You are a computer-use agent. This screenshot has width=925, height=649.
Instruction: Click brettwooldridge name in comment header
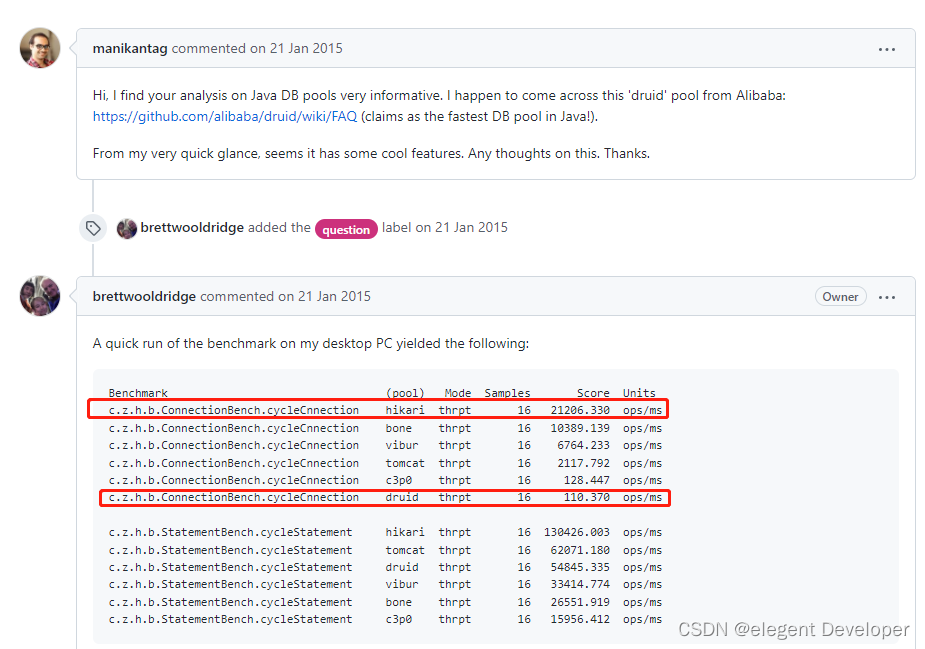coord(144,296)
